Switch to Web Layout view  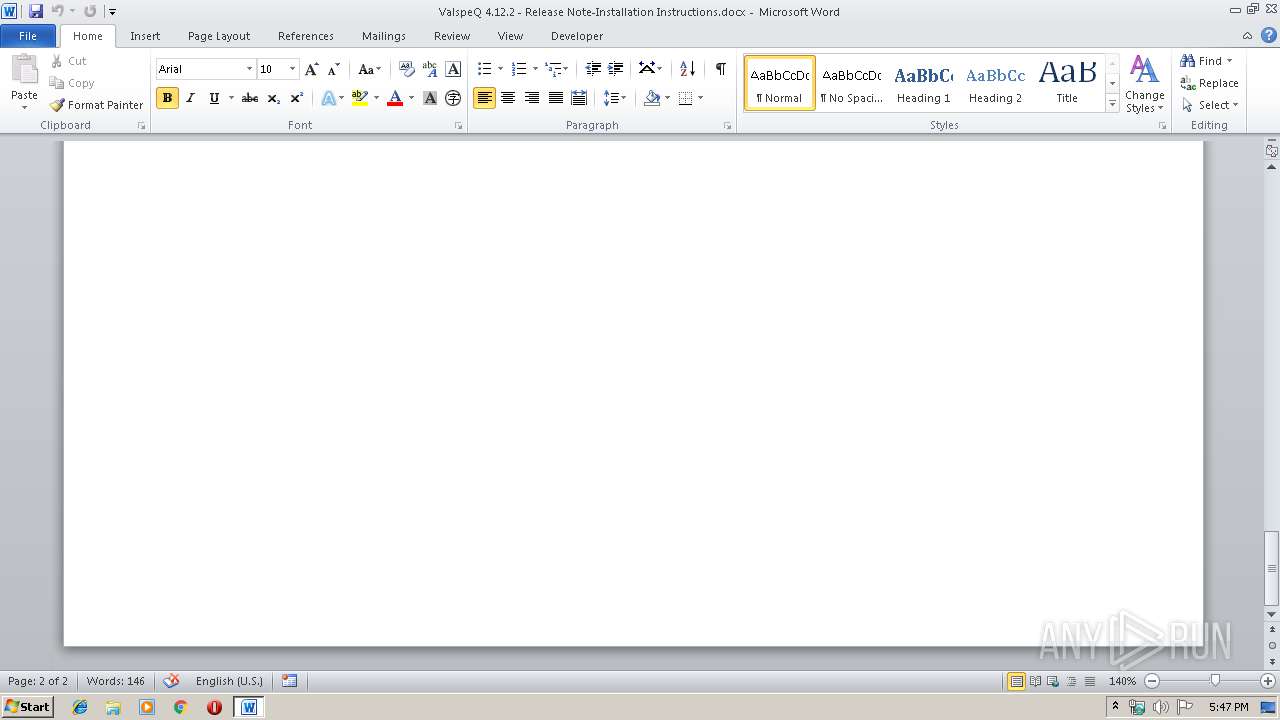[1053, 681]
